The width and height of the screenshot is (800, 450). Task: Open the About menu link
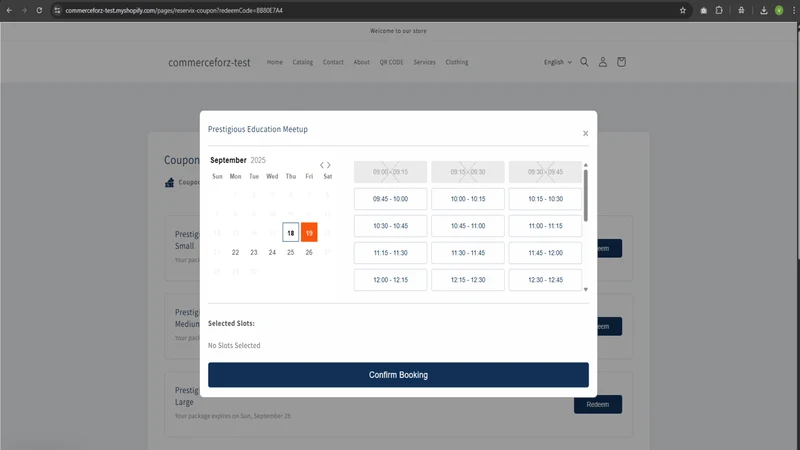[x=361, y=62]
